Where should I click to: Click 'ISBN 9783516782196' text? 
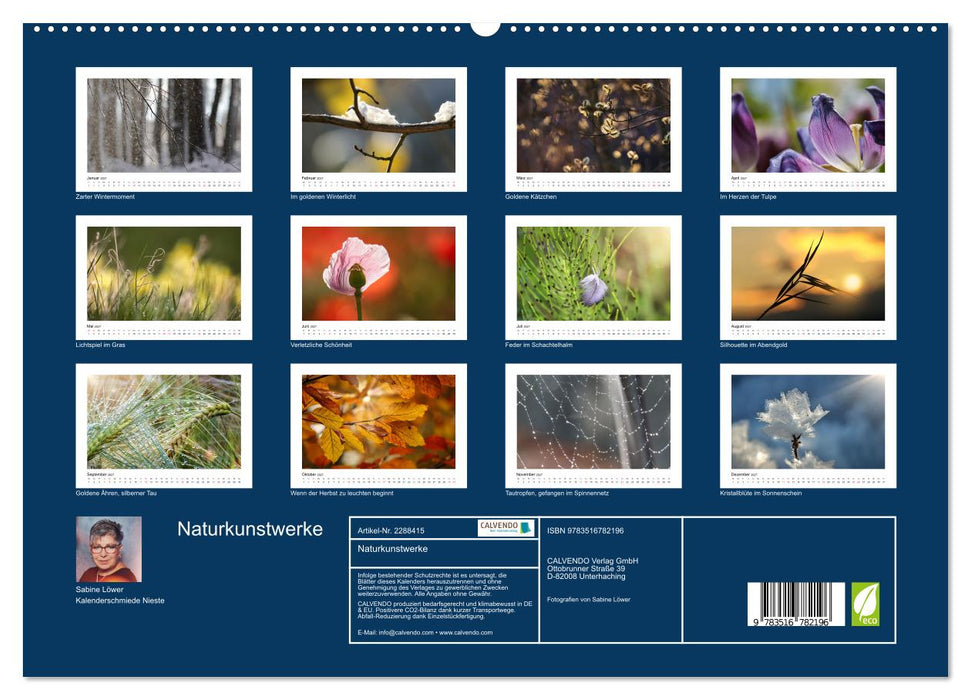tap(585, 531)
